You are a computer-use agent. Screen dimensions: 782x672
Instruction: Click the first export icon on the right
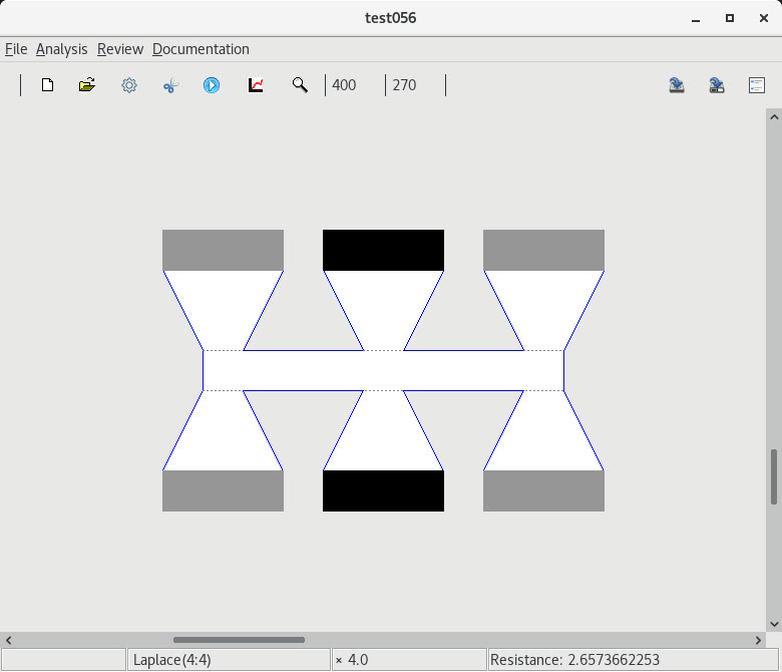click(x=677, y=85)
